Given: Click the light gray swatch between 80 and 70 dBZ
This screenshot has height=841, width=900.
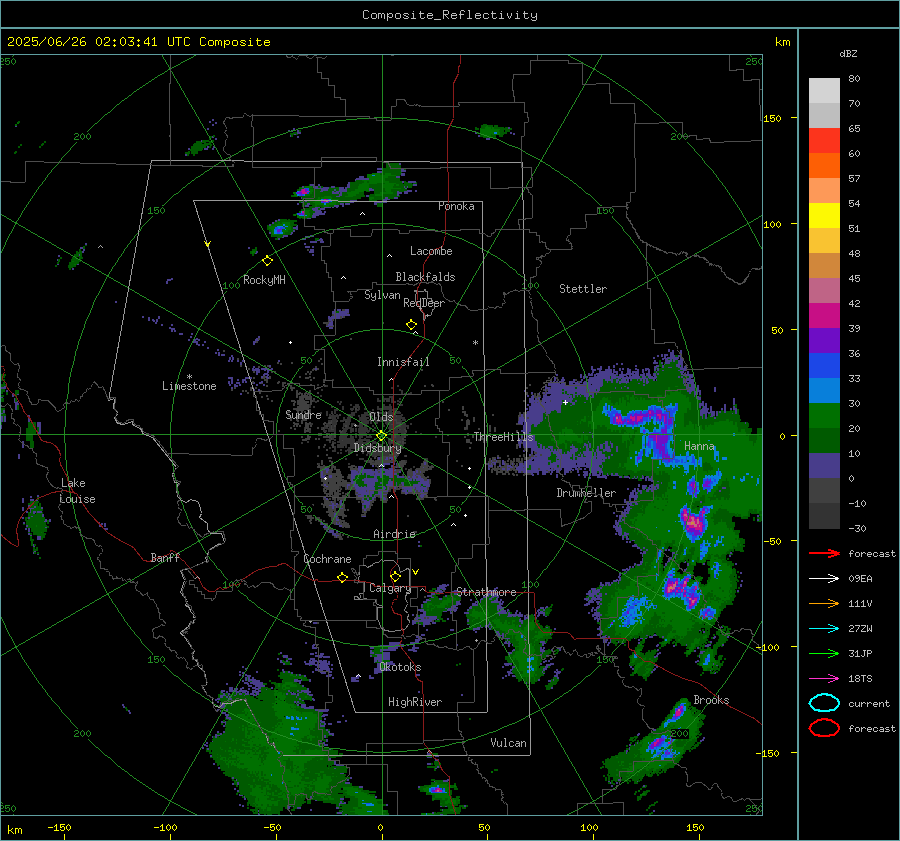Looking at the screenshot, I should [x=824, y=91].
